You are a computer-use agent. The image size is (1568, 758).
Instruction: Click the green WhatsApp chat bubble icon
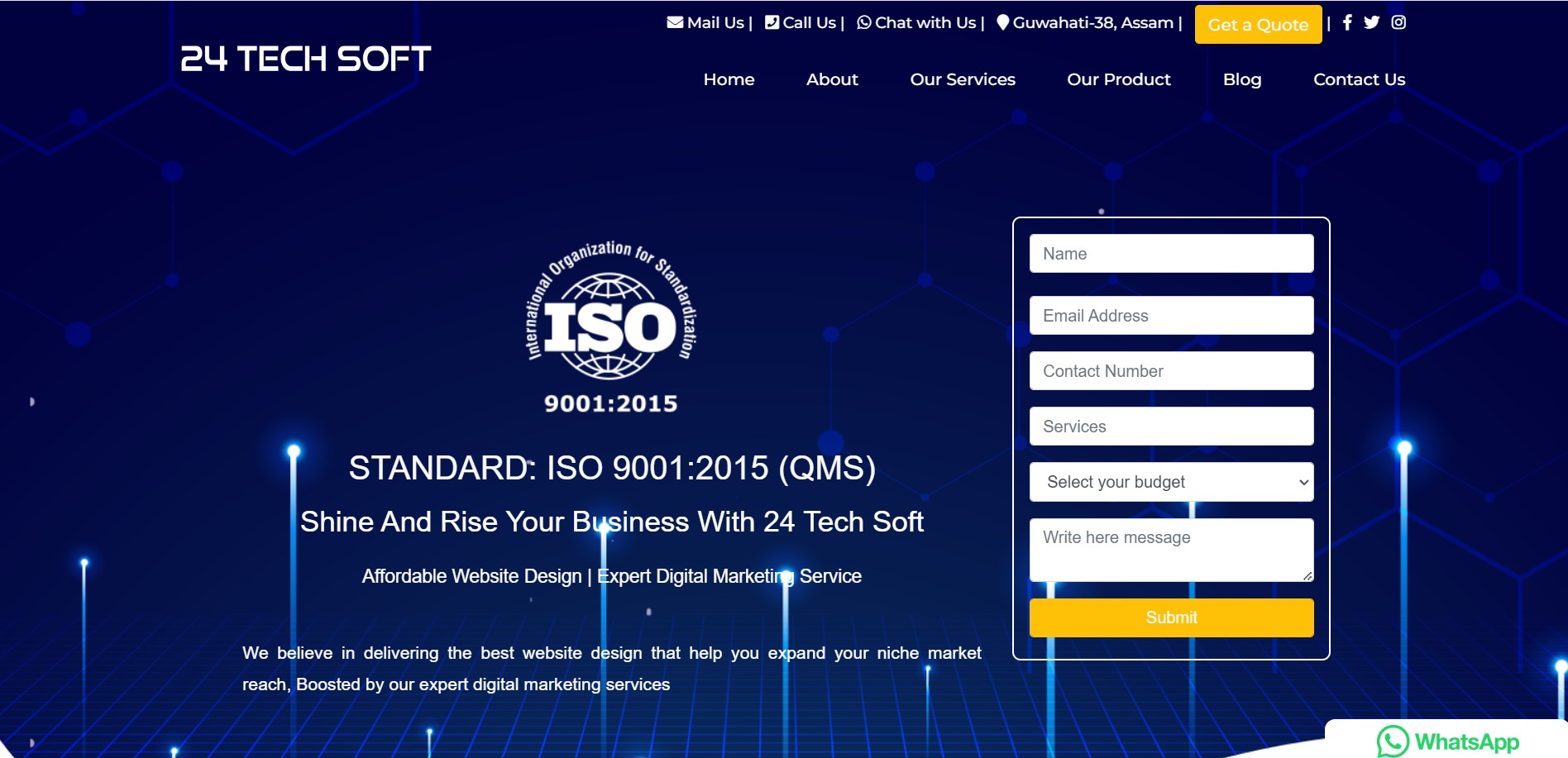(1393, 741)
